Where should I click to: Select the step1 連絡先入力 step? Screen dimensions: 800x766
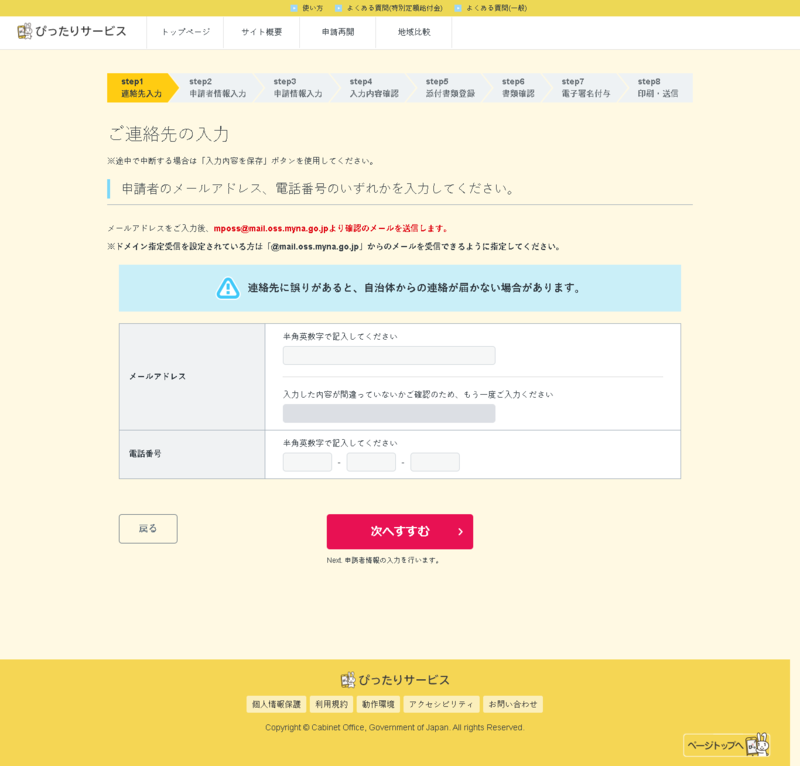[141, 88]
